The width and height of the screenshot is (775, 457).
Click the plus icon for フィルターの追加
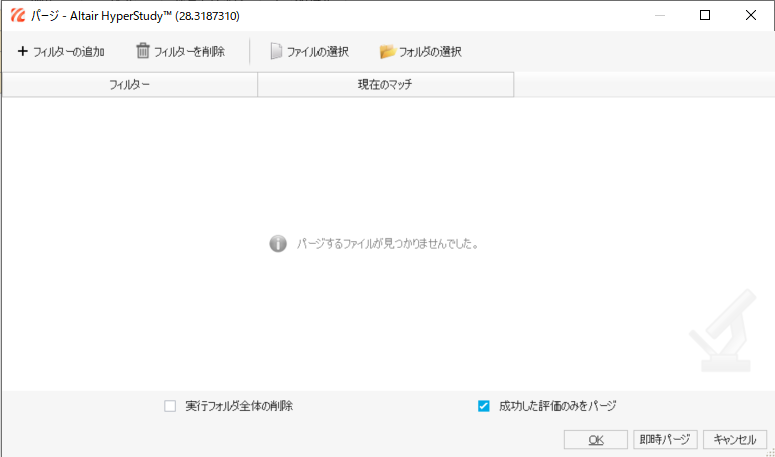(22, 51)
